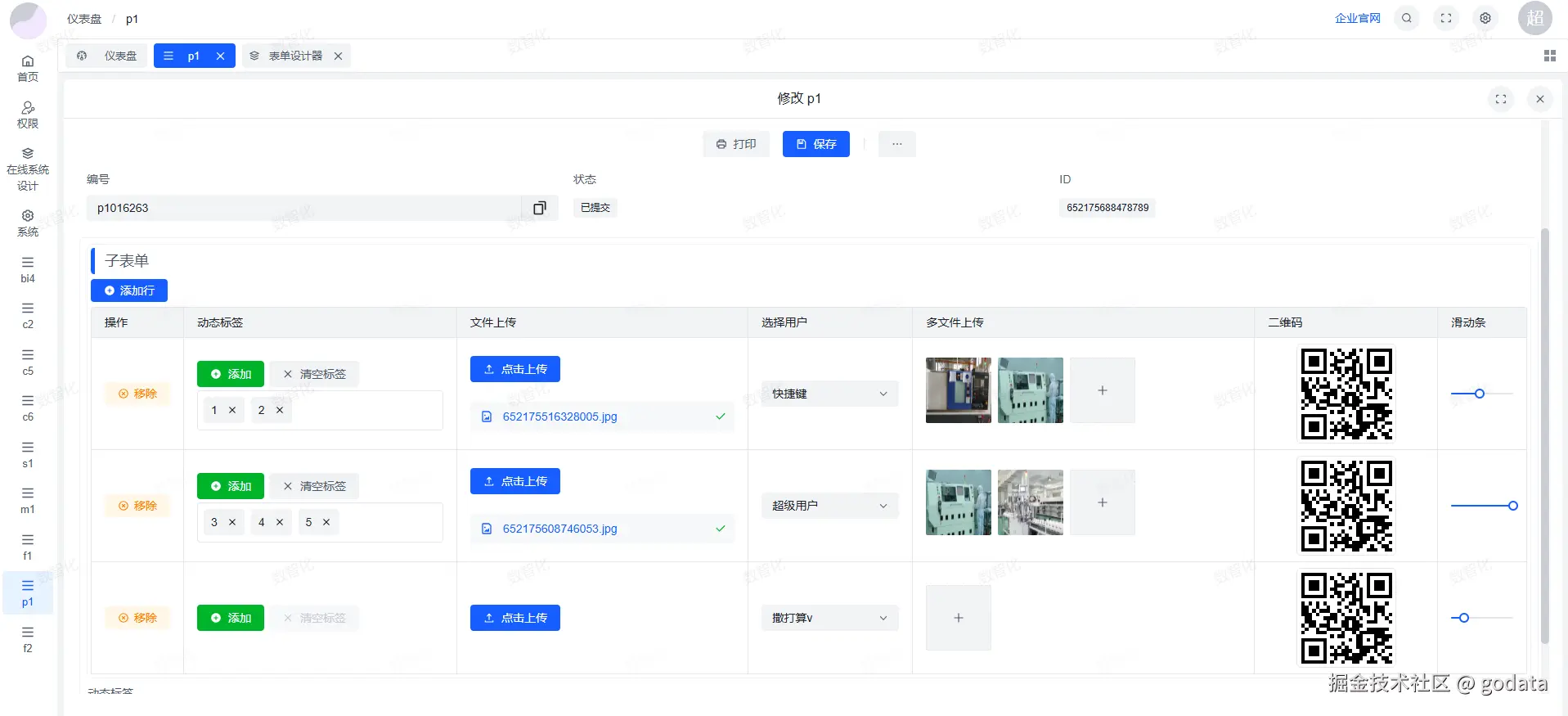
Task: Click the search icon in top bar
Action: click(1407, 18)
